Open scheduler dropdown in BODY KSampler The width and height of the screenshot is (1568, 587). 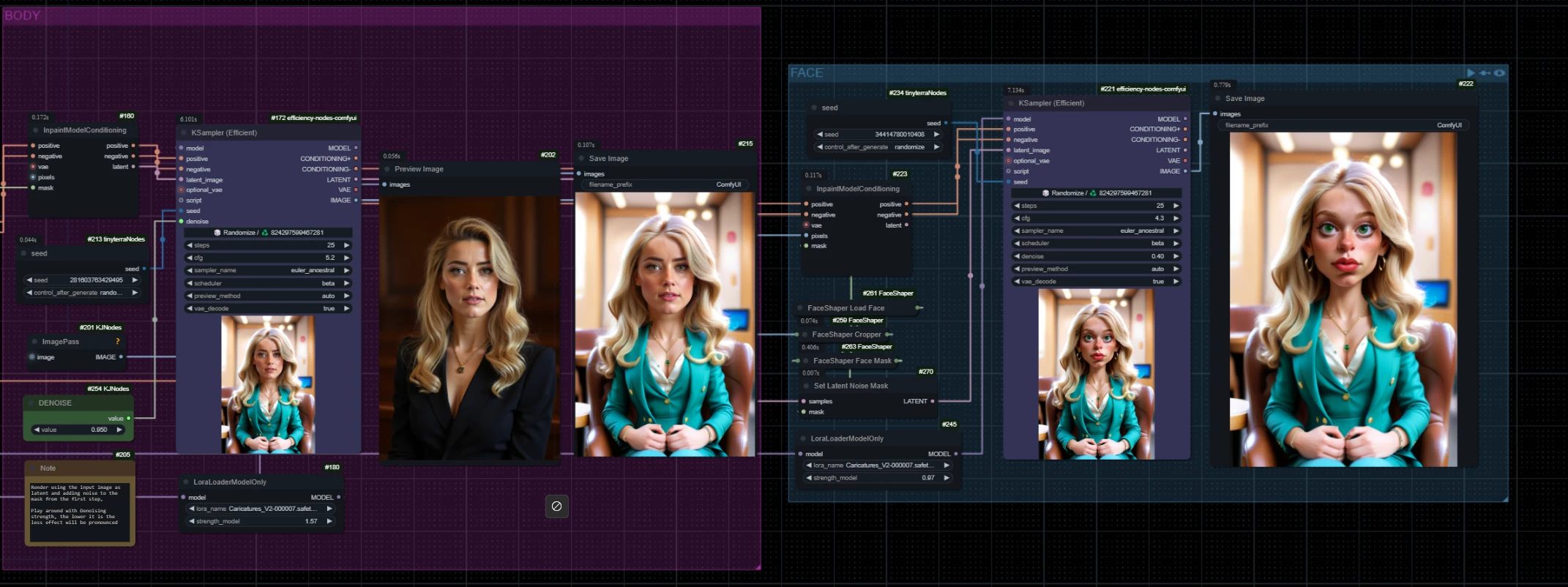[267, 283]
